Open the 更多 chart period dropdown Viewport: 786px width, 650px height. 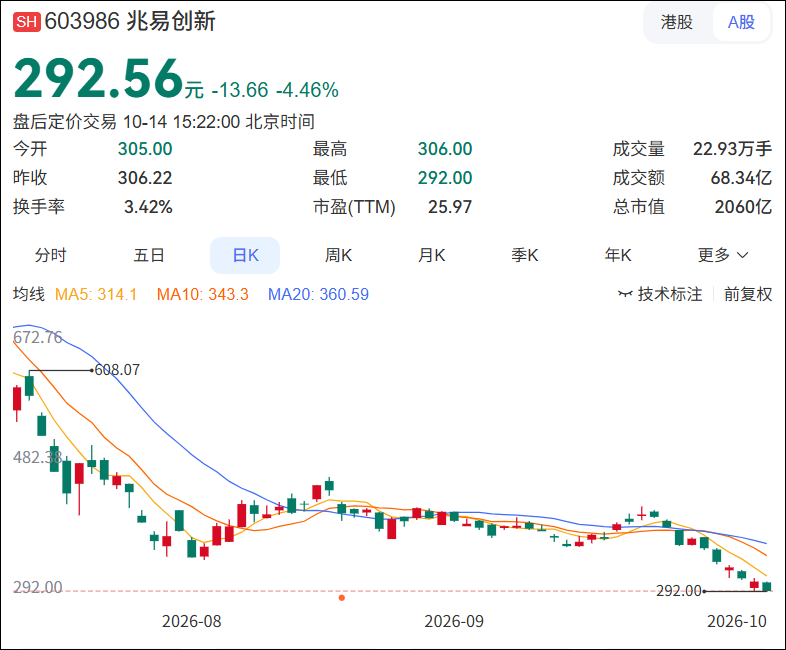[723, 255]
